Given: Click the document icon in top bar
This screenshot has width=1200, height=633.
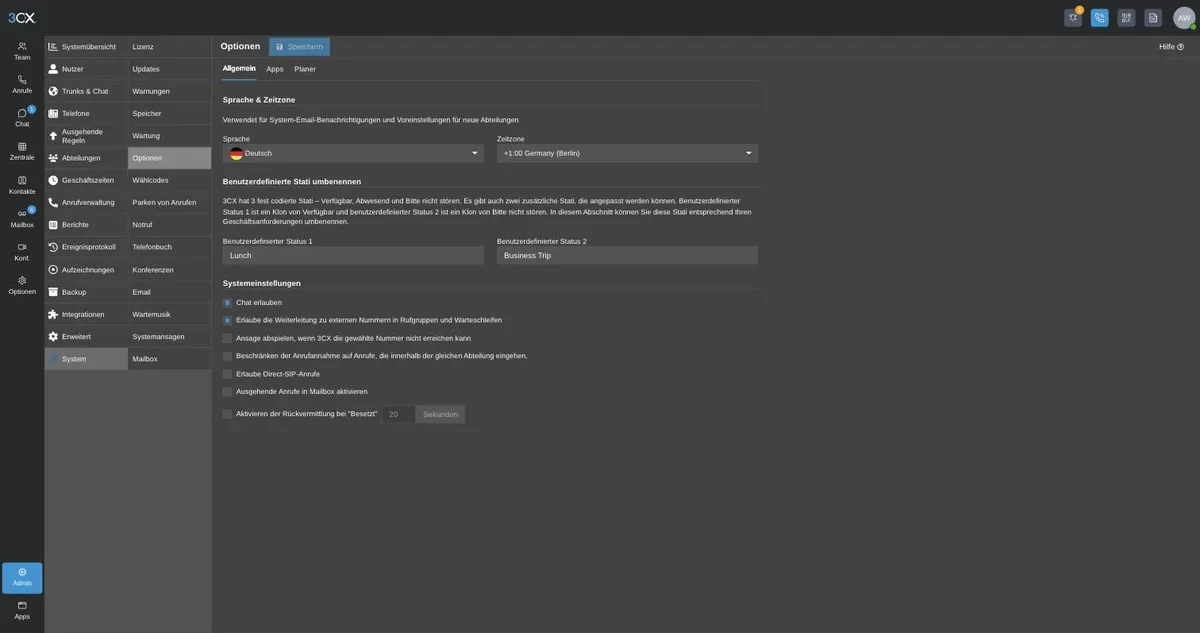Looking at the screenshot, I should tap(1153, 17).
